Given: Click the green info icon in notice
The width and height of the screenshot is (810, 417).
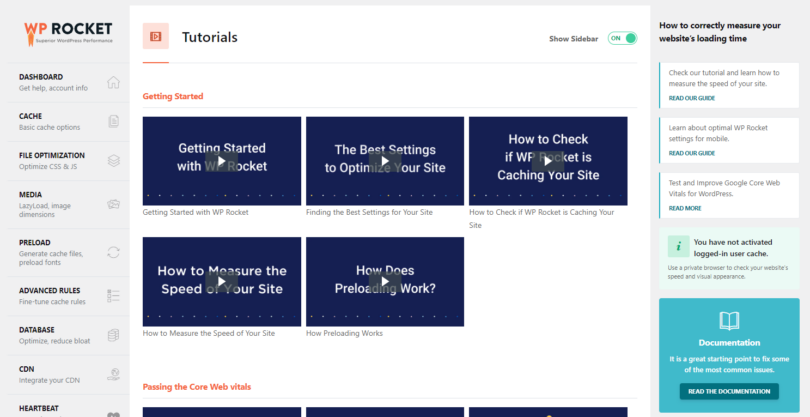Looking at the screenshot, I should (x=678, y=246).
